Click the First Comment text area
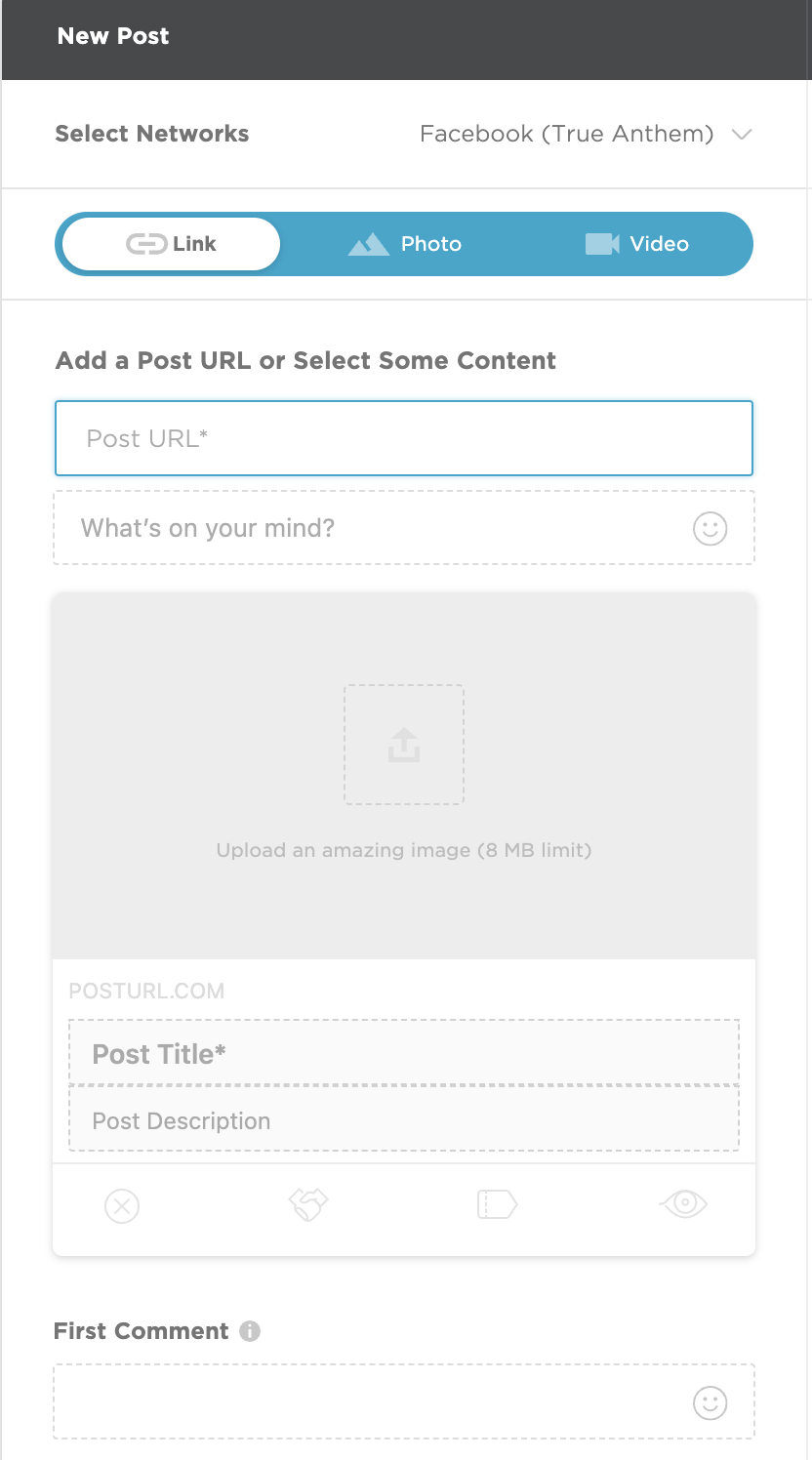812x1460 pixels. click(404, 1401)
